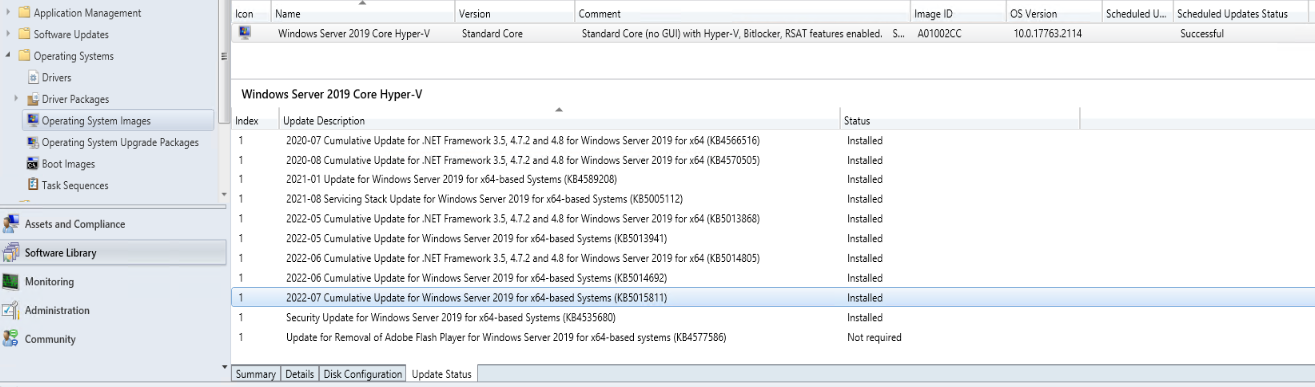Sort images by the Name column header
Screen dimensions: 1315x387
tap(364, 14)
